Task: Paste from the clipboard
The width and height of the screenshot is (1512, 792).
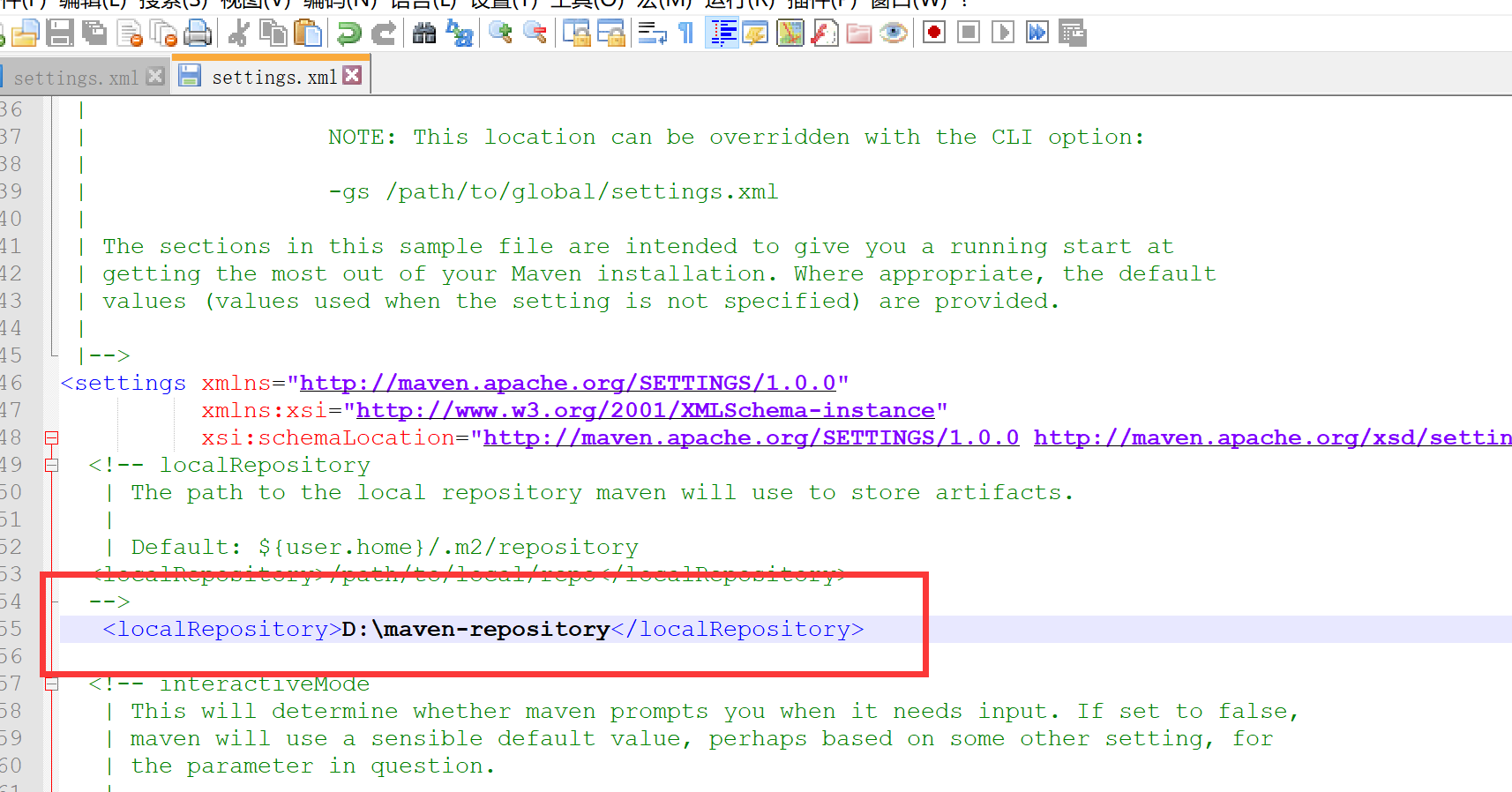Action: [308, 34]
